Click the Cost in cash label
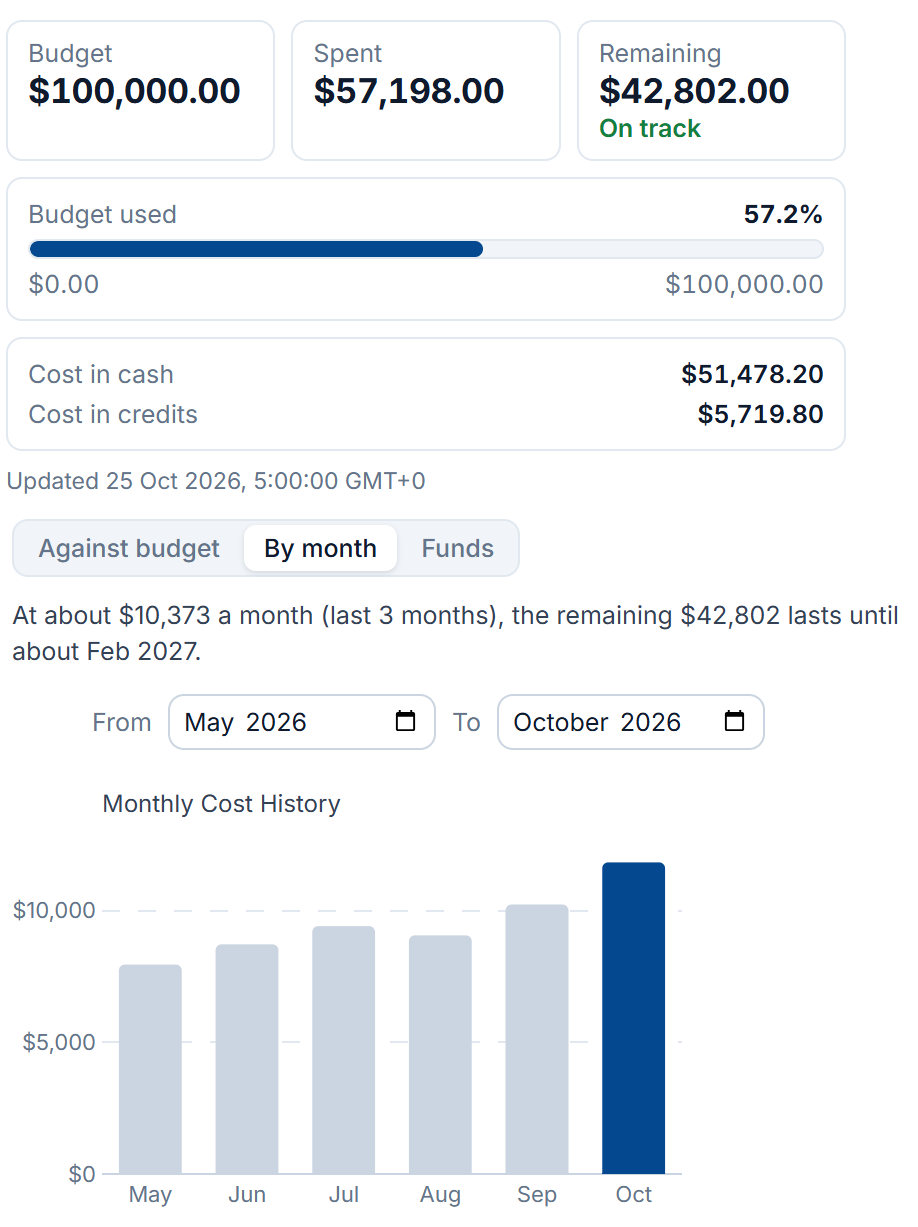 (101, 374)
